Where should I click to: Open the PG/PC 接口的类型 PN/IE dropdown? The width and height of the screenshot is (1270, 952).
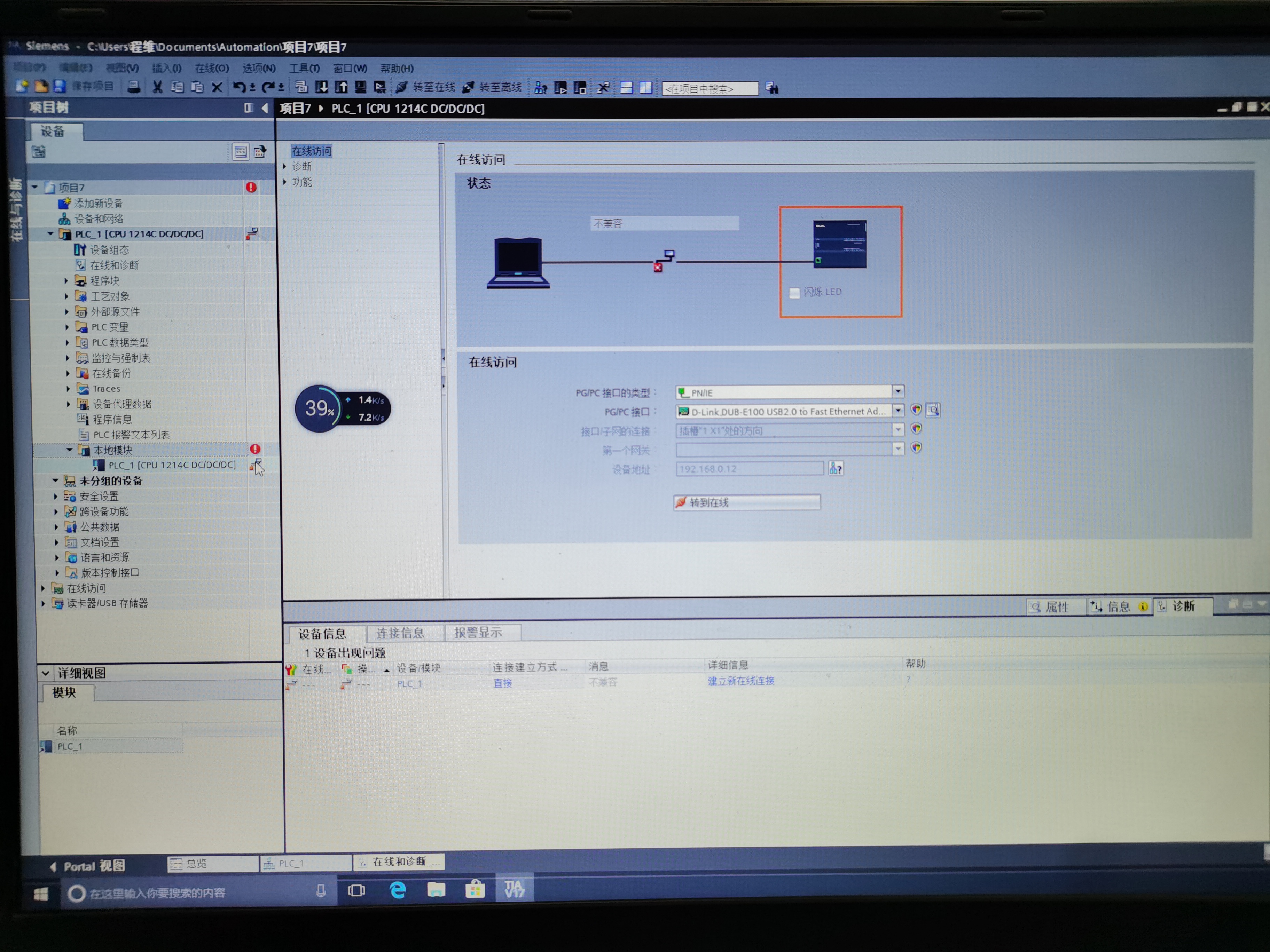[898, 391]
